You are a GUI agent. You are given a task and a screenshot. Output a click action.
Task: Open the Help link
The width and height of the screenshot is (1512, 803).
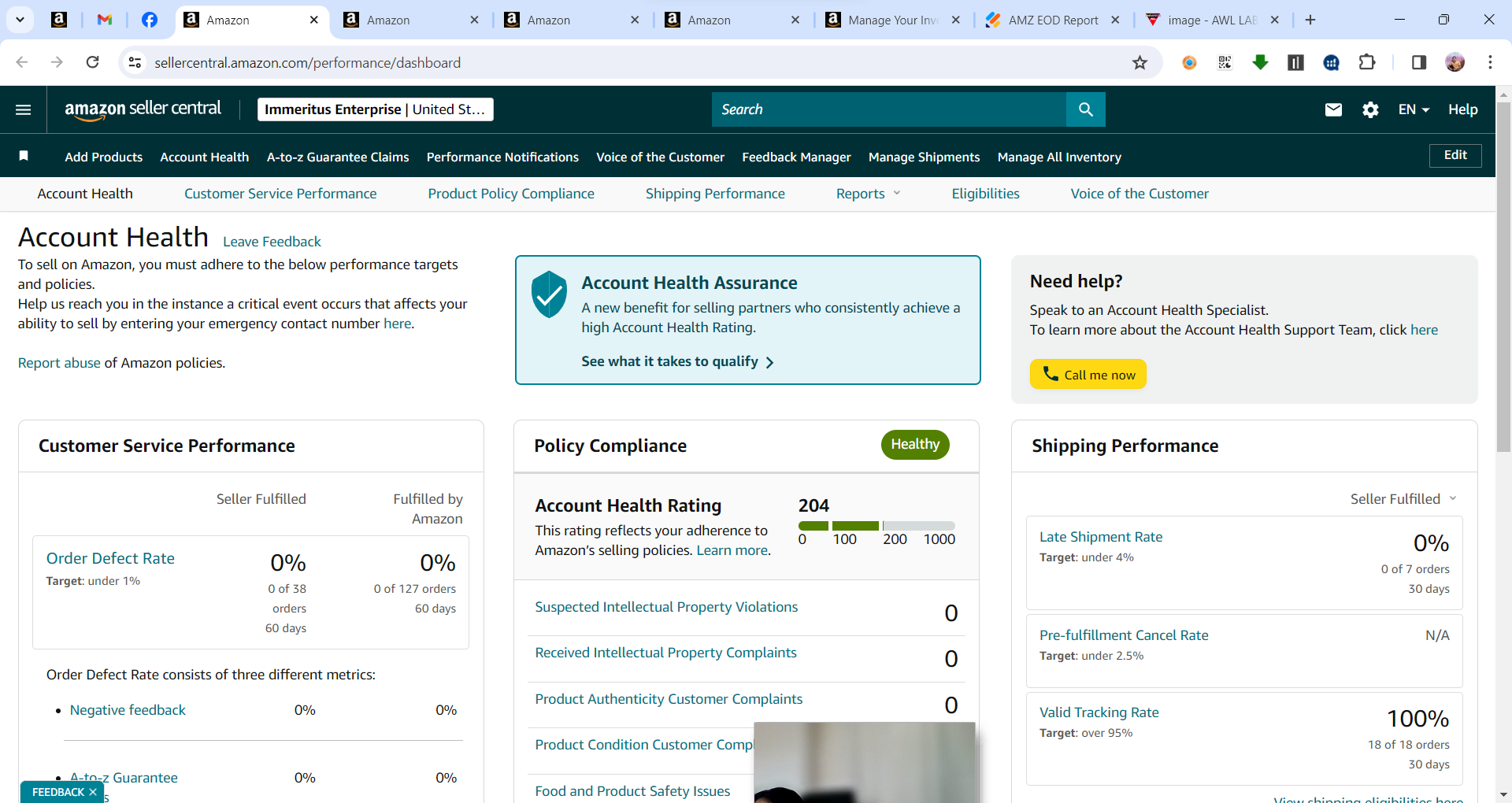(x=1462, y=109)
